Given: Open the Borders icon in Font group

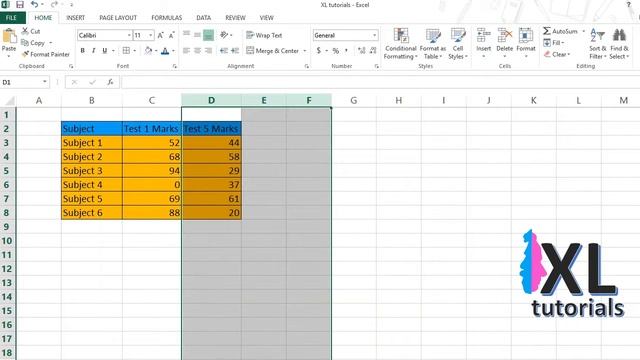Looking at the screenshot, I should tap(126, 51).
